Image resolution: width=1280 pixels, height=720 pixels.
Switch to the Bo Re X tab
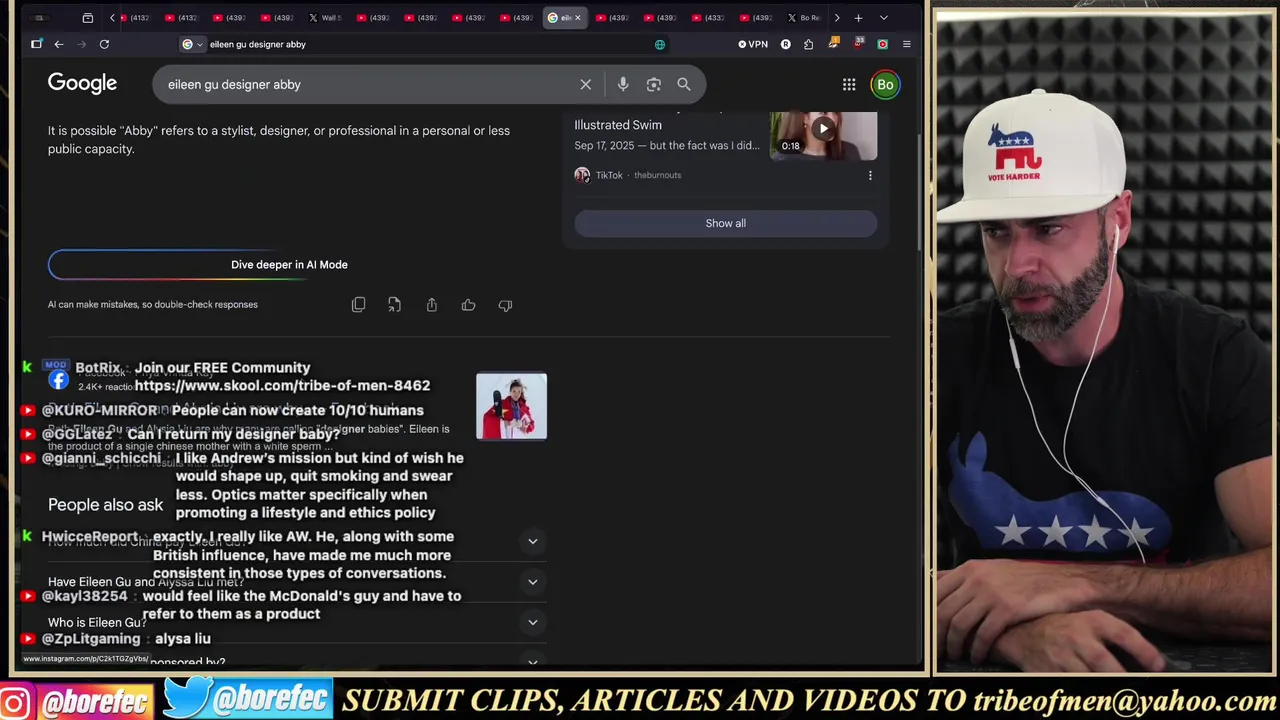click(804, 18)
